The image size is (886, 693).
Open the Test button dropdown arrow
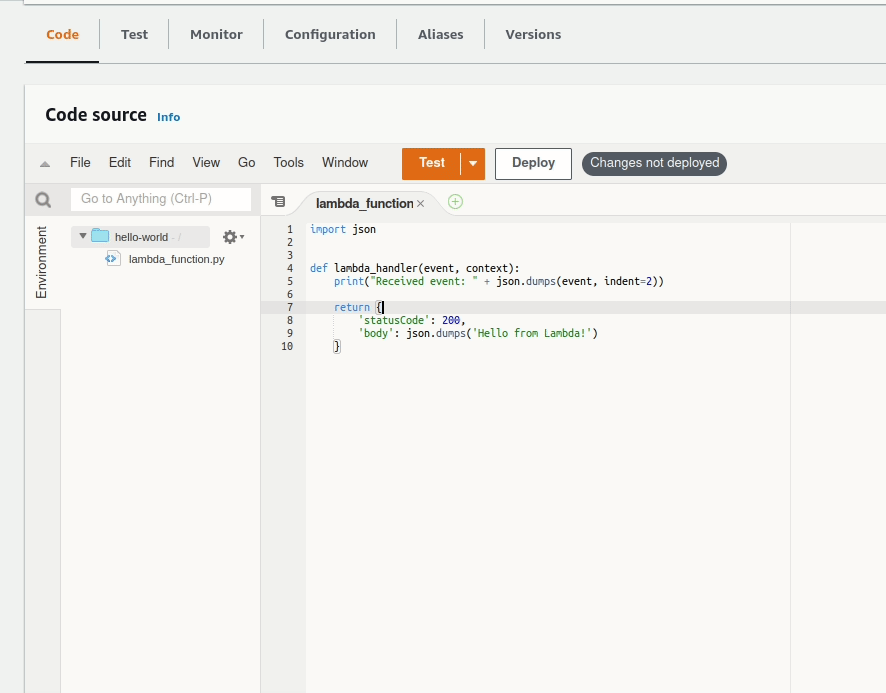(473, 163)
